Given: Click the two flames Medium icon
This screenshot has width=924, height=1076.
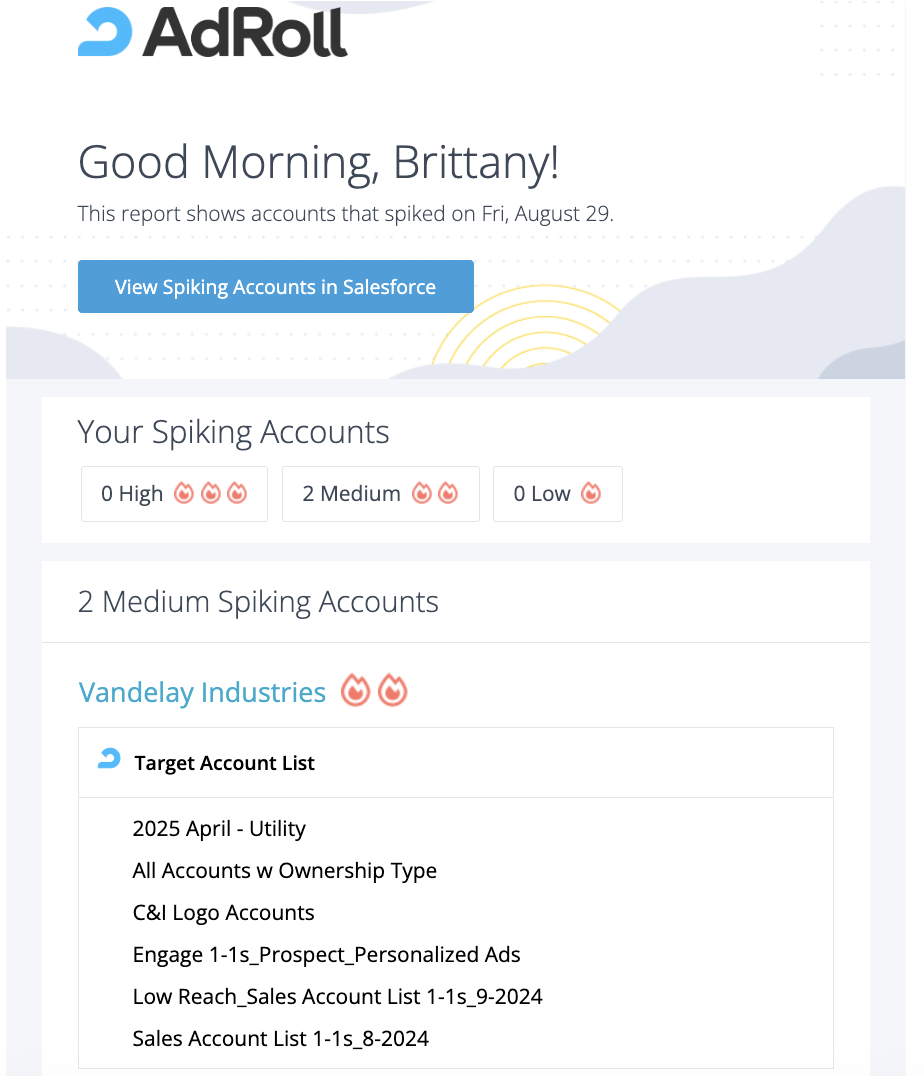Looking at the screenshot, I should point(435,493).
